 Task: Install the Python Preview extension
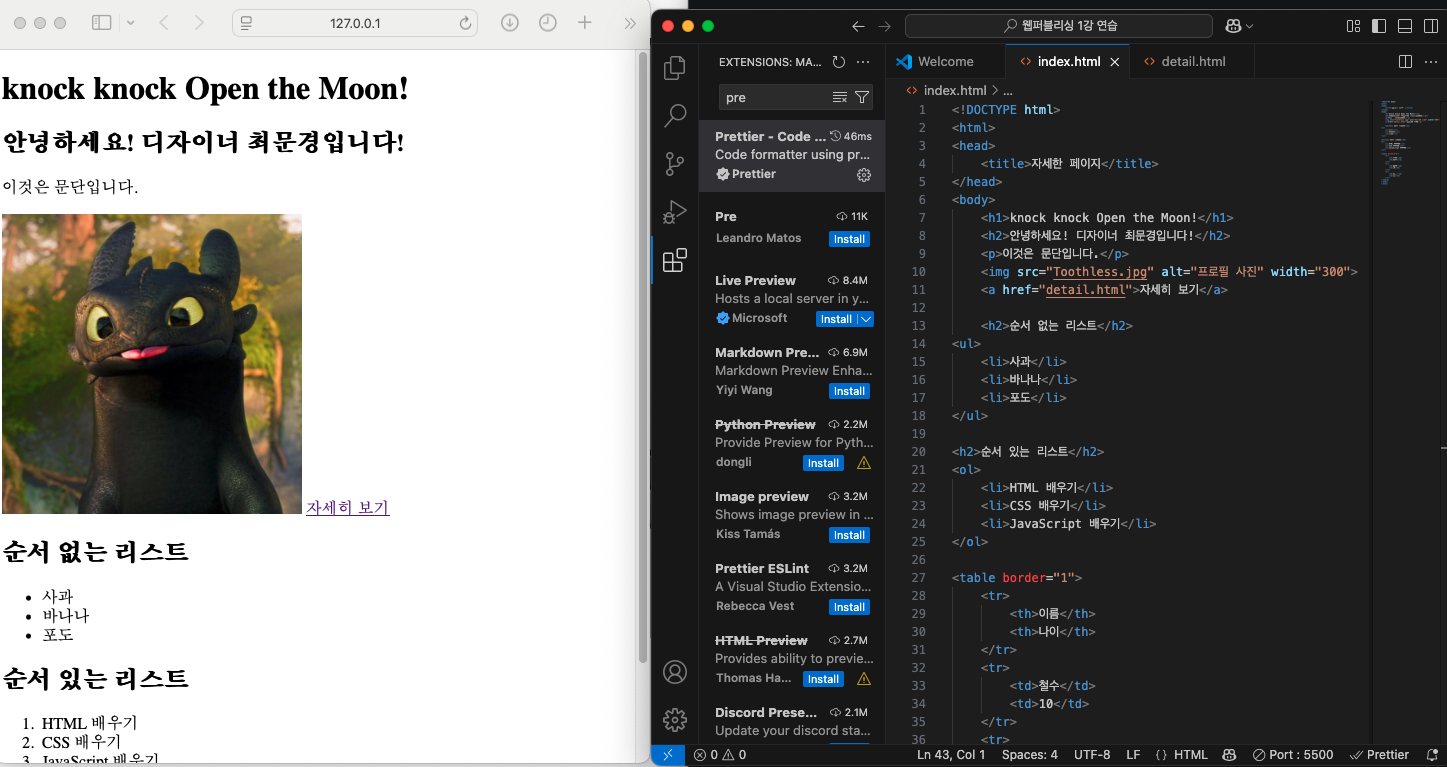tap(823, 463)
